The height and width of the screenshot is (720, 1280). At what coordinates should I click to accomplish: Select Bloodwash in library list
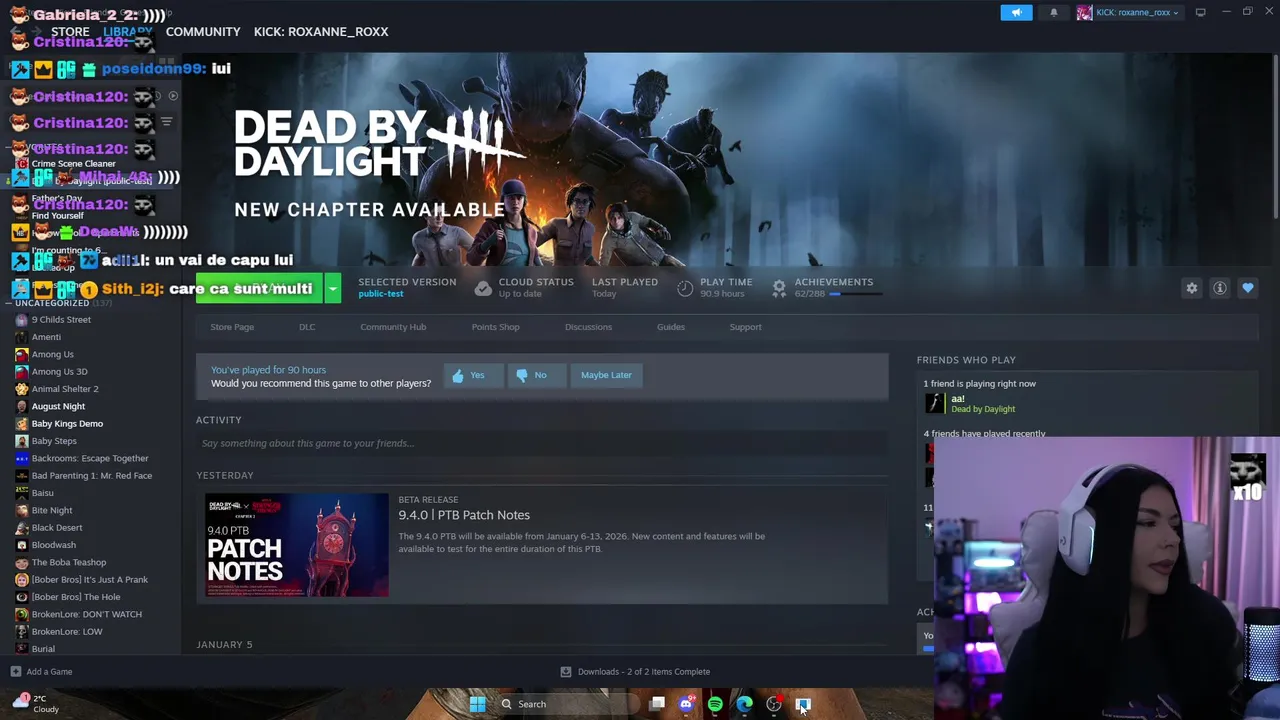(x=54, y=545)
